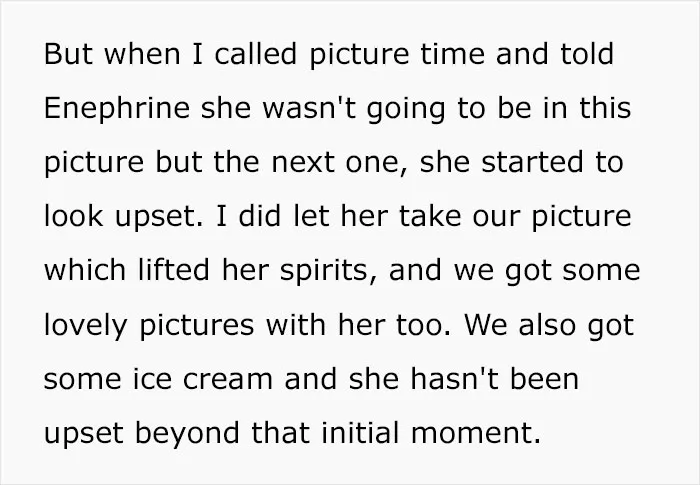
Task: Click the word "lovely" in the text
Action: click(x=86, y=326)
